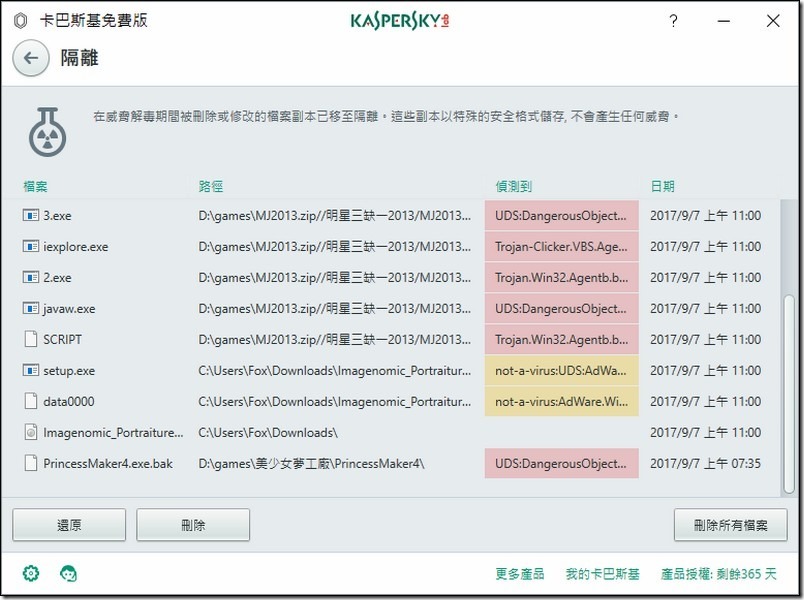Image resolution: width=804 pixels, height=600 pixels.
Task: Sort by the 偵測到 column header
Action: (514, 186)
